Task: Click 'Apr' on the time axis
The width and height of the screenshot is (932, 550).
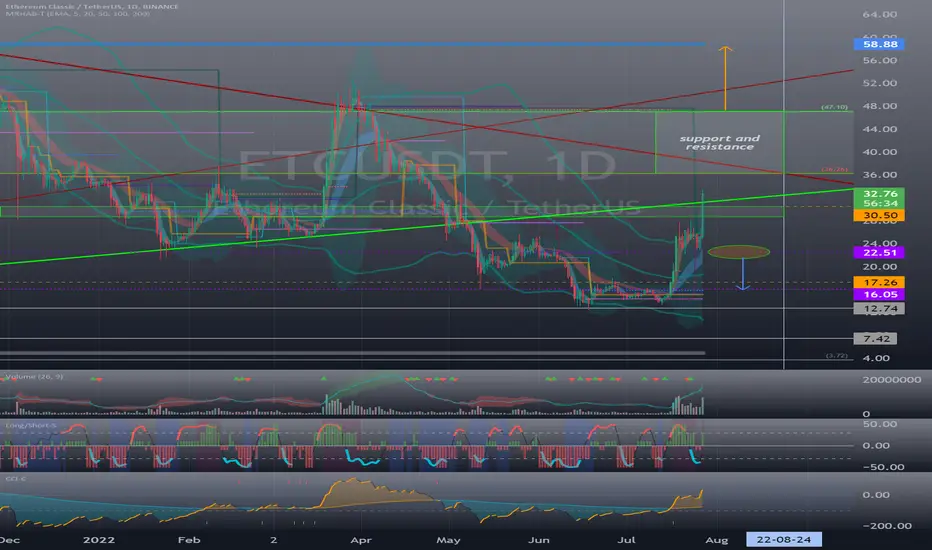Action: pyautogui.click(x=361, y=540)
